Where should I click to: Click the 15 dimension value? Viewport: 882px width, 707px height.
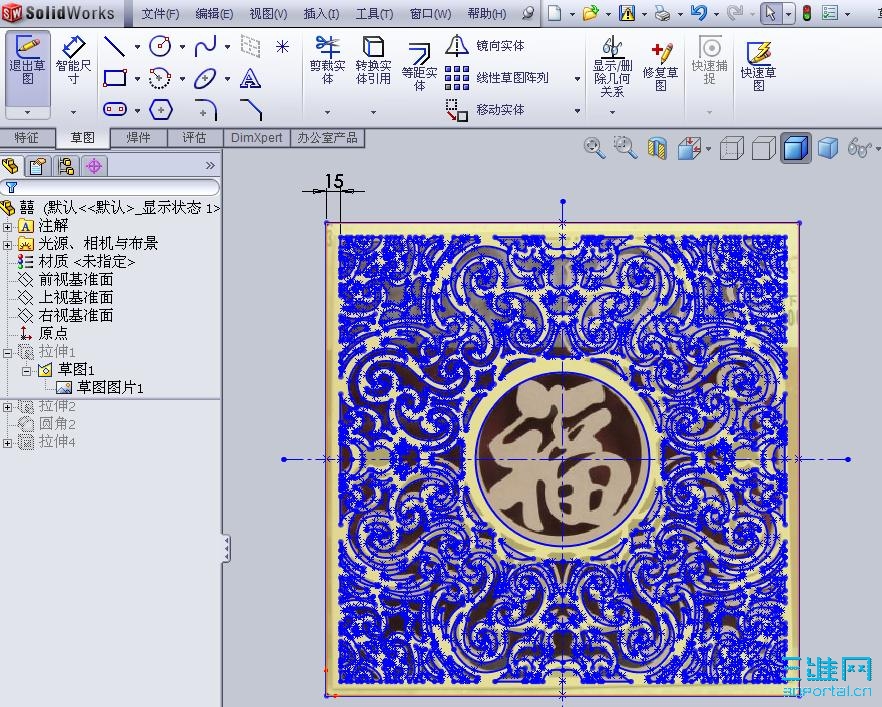(x=334, y=181)
